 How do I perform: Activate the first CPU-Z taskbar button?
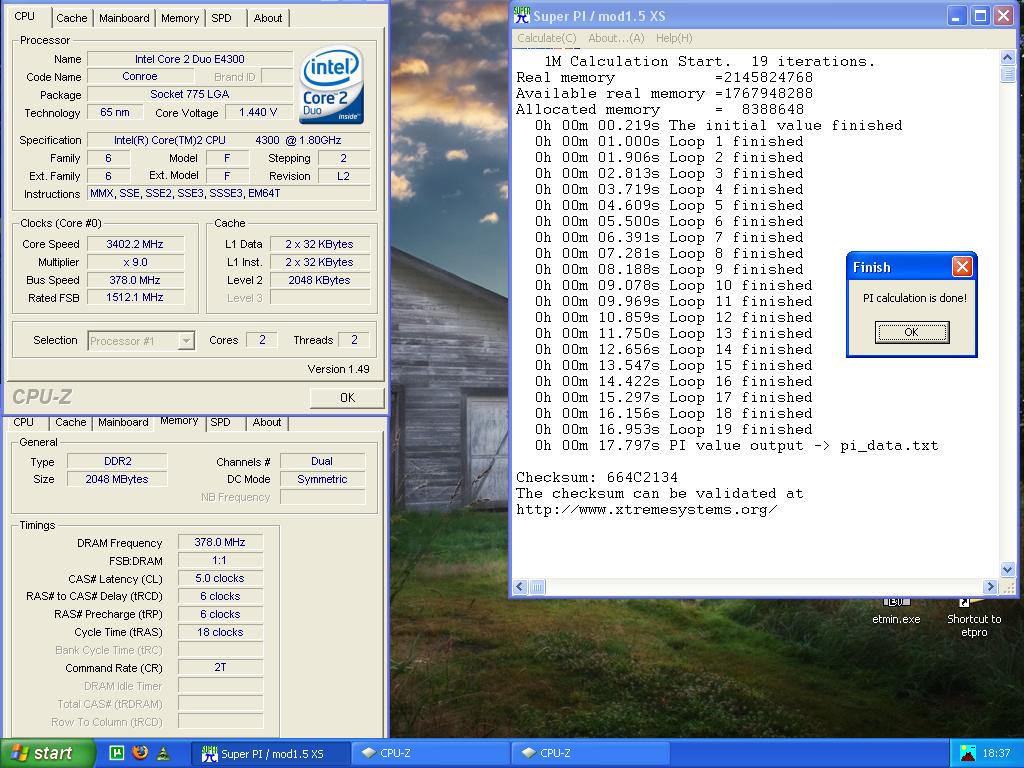pyautogui.click(x=430, y=754)
